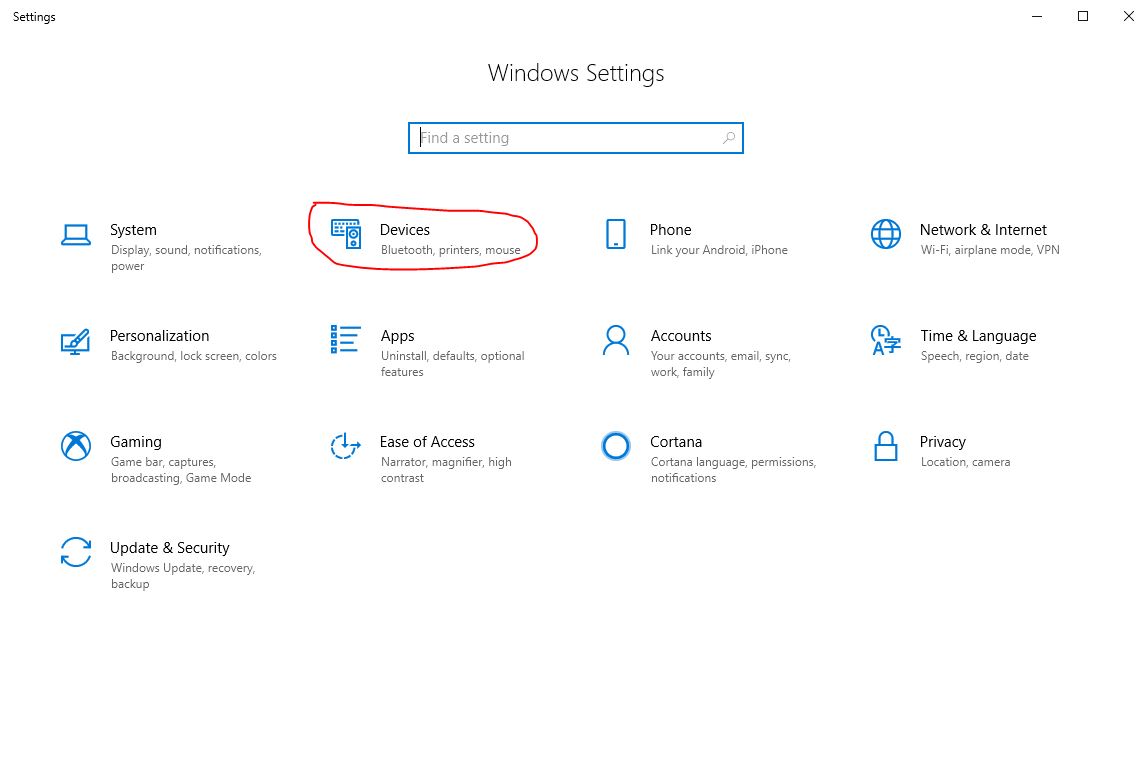Screen dimensions: 1148x769
Task: Select the Network & Internet globe icon
Action: tap(886, 235)
